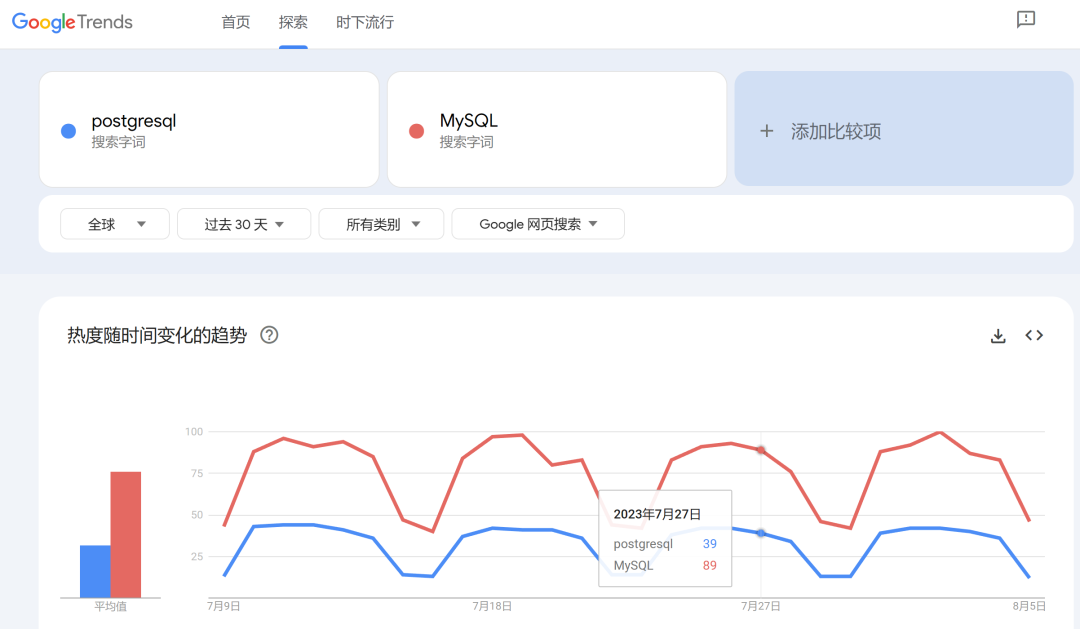Click the blue dot beside postgresql
1080x629 pixels.
click(x=68, y=131)
